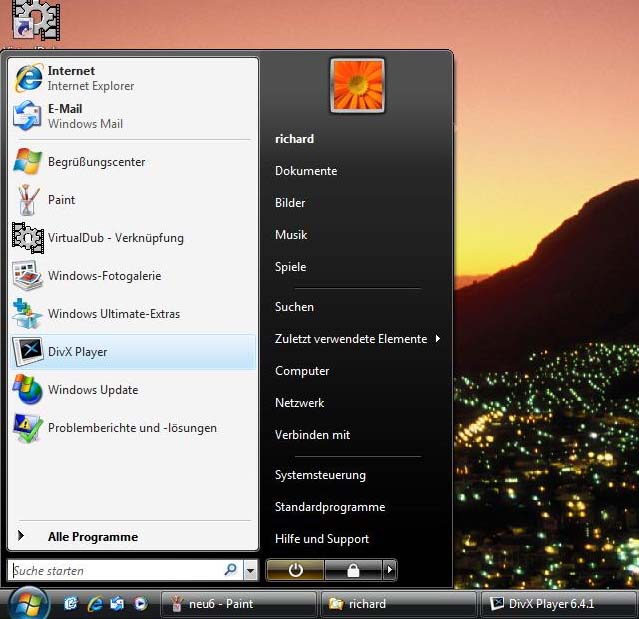This screenshot has width=639, height=619.
Task: Click the VirtualDub shortcut icon on the desktop
Action: (x=36, y=20)
